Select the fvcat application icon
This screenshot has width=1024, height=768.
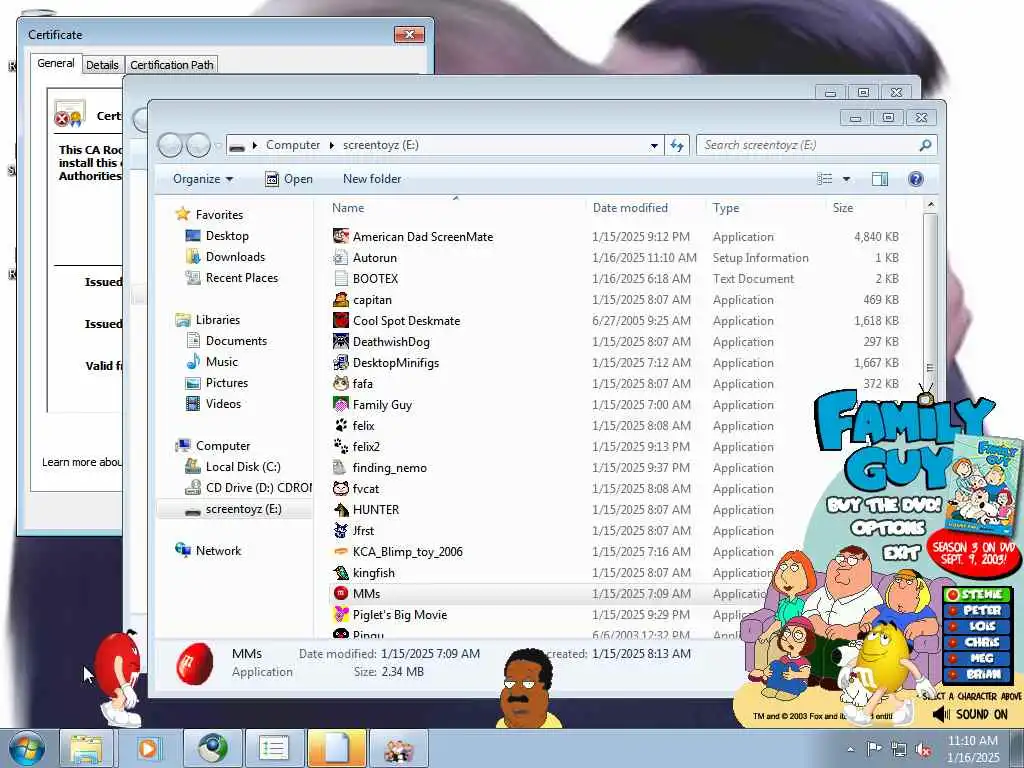340,488
